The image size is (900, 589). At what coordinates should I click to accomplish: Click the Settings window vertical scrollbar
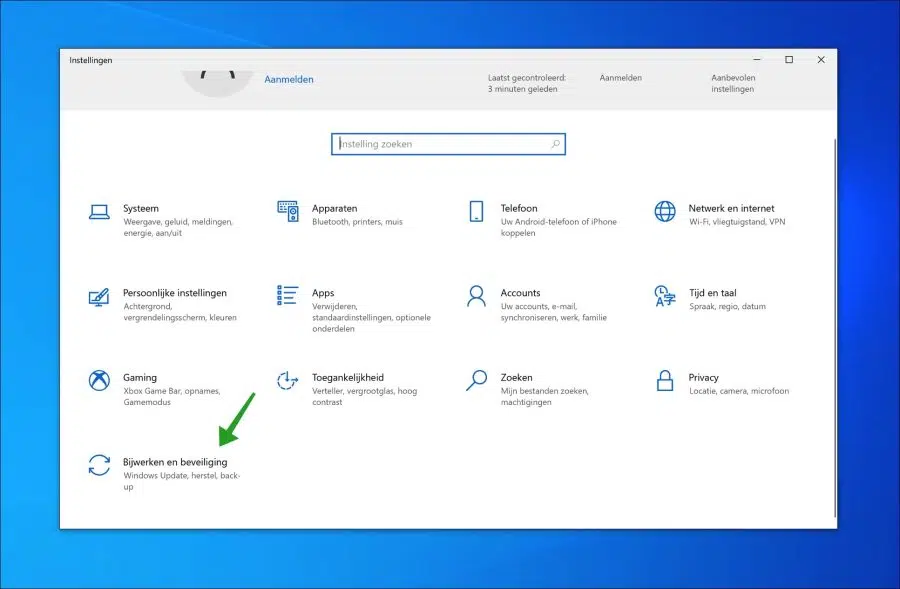click(x=835, y=327)
